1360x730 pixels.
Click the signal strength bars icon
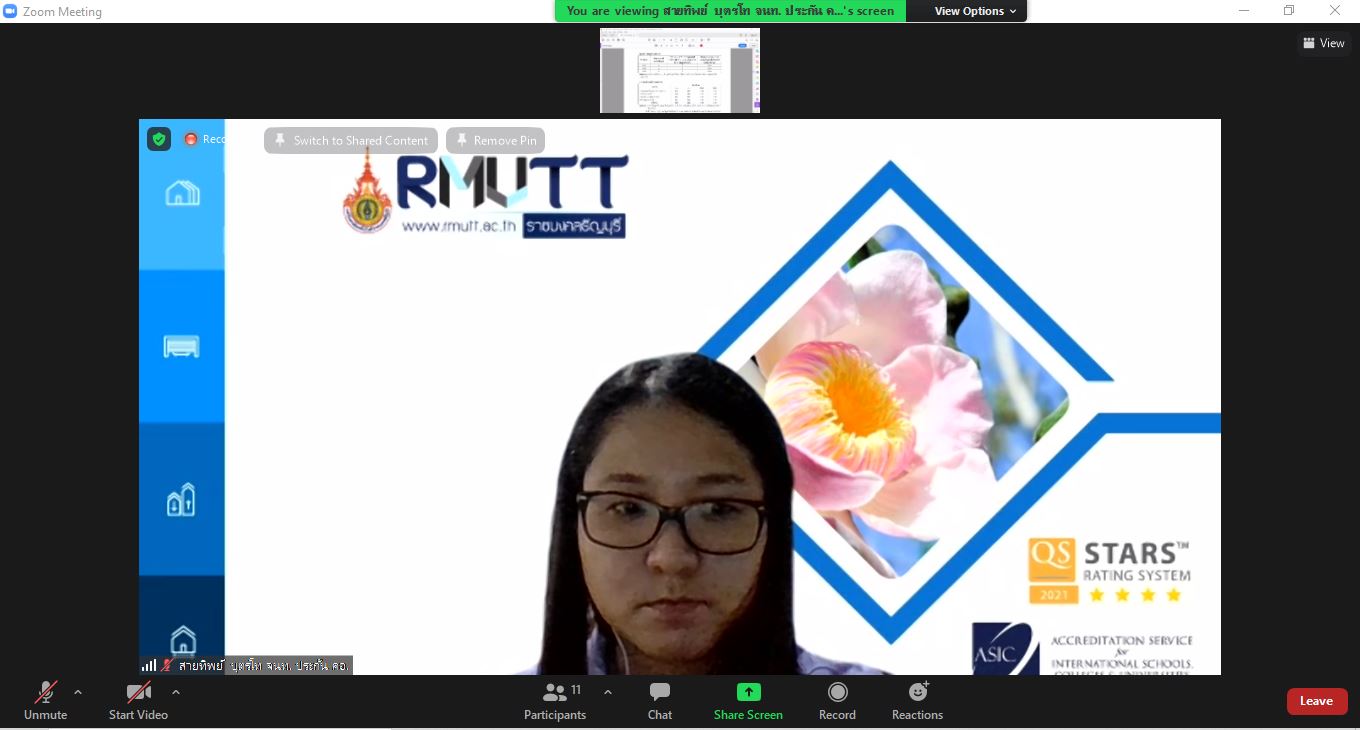pos(149,665)
